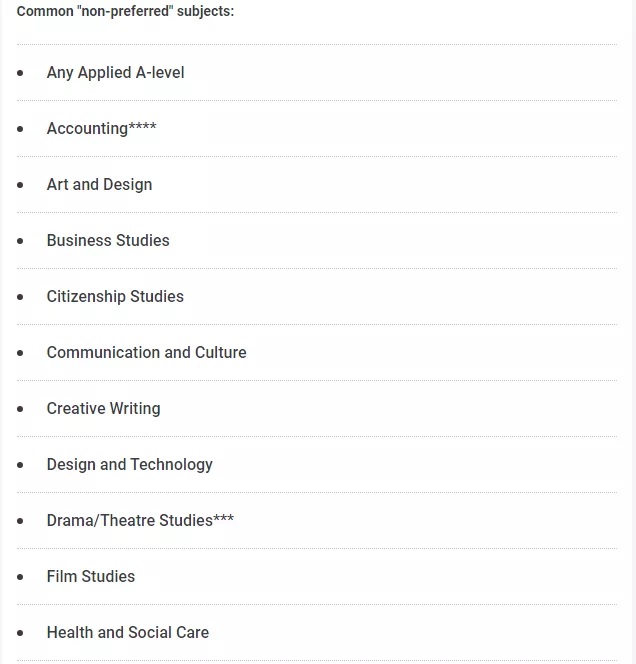The image size is (636, 664).
Task: Click the 'Citizenship Studies' item
Action: pyautogui.click(x=115, y=297)
